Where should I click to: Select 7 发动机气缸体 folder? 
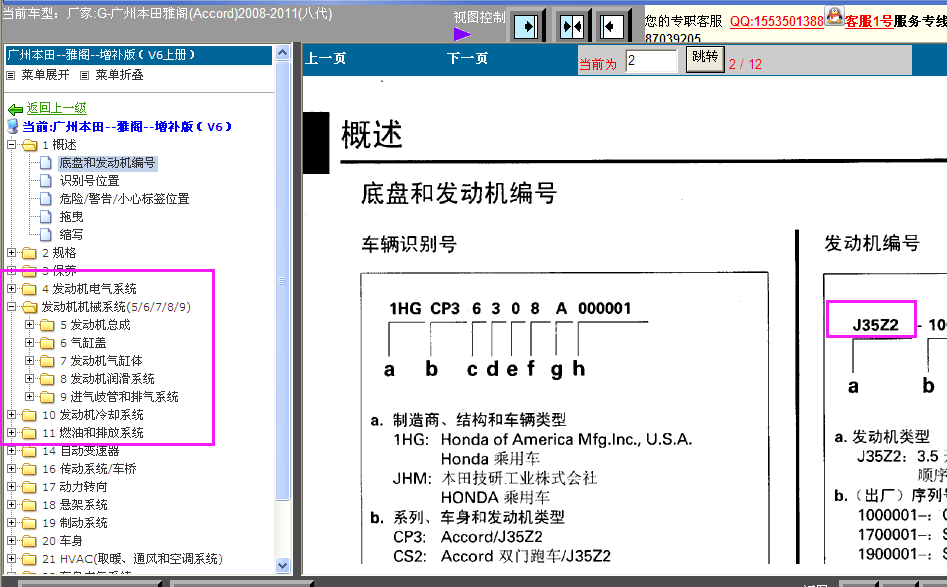point(101,361)
